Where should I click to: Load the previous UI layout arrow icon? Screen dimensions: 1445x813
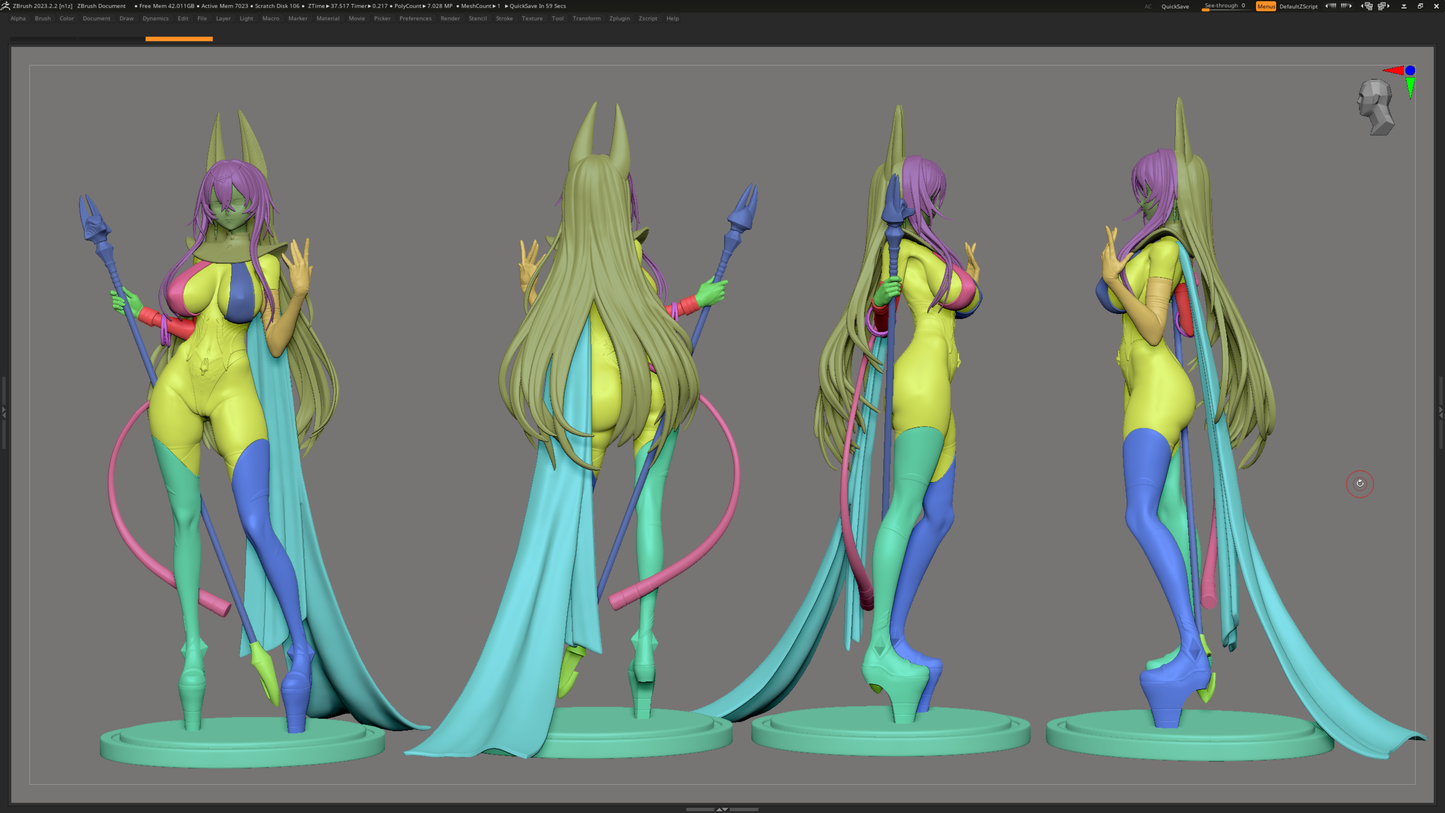click(1331, 6)
